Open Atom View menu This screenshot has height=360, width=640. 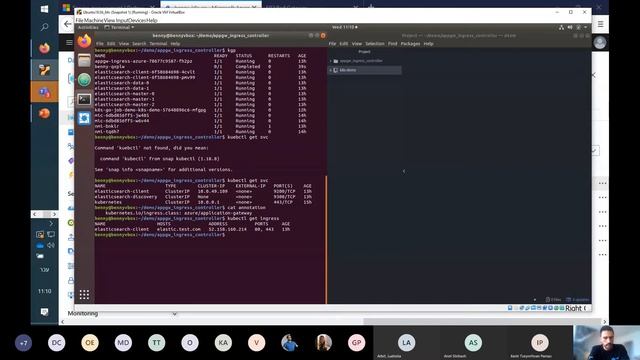pyautogui.click(x=357, y=44)
